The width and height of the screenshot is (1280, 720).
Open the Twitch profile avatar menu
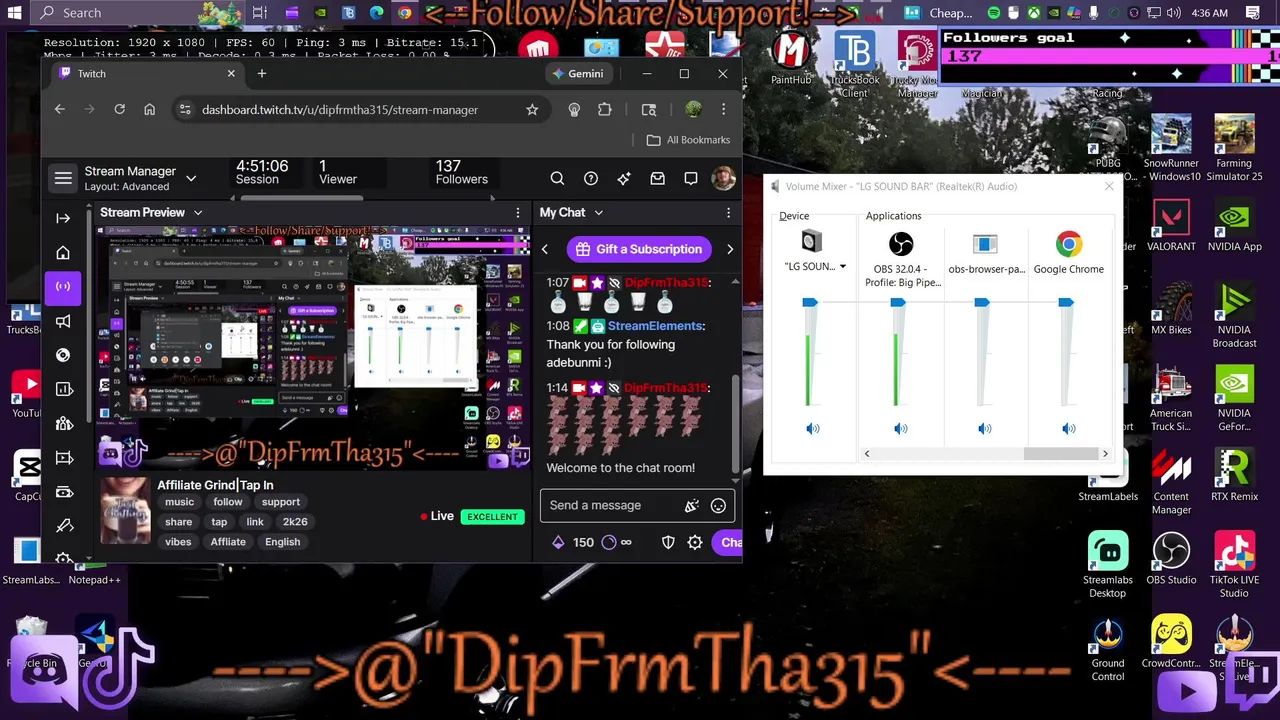click(723, 178)
